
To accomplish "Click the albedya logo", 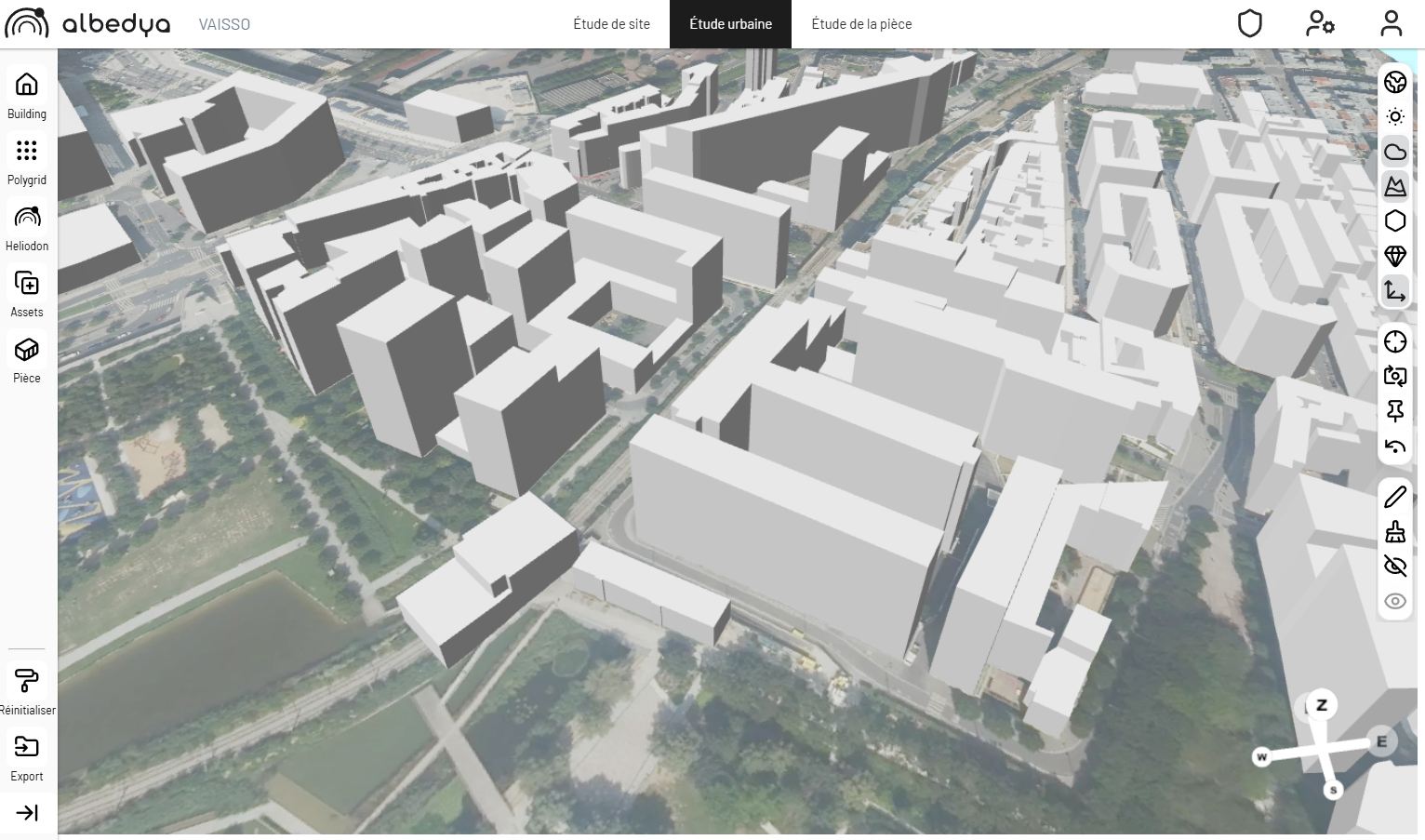I will (88, 23).
